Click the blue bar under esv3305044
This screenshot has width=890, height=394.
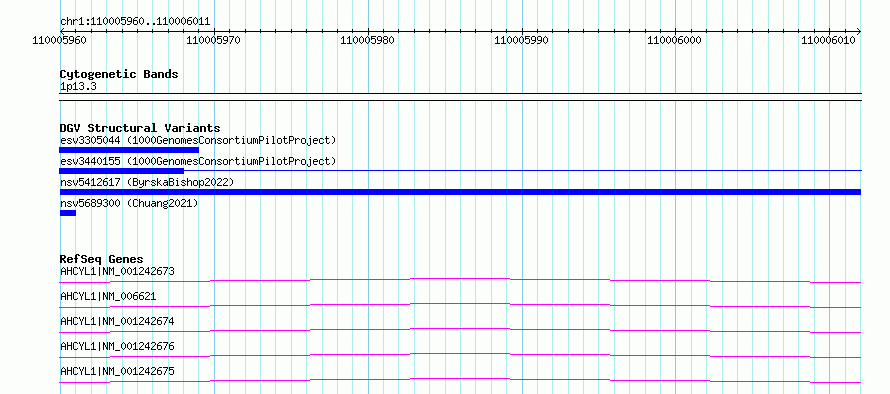(x=129, y=150)
